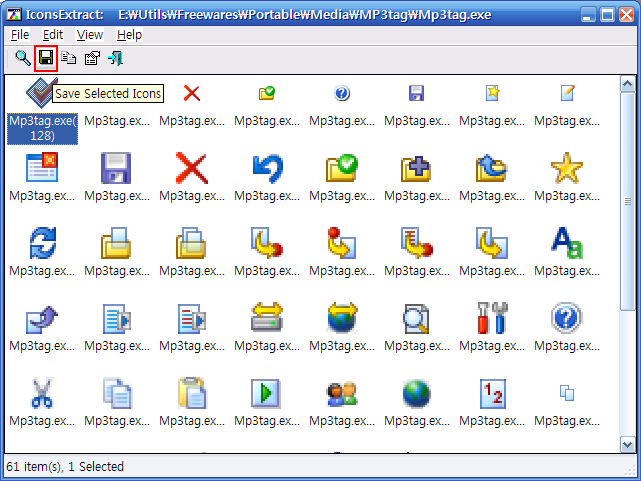Select the folder with plus sign icon

(x=417, y=168)
